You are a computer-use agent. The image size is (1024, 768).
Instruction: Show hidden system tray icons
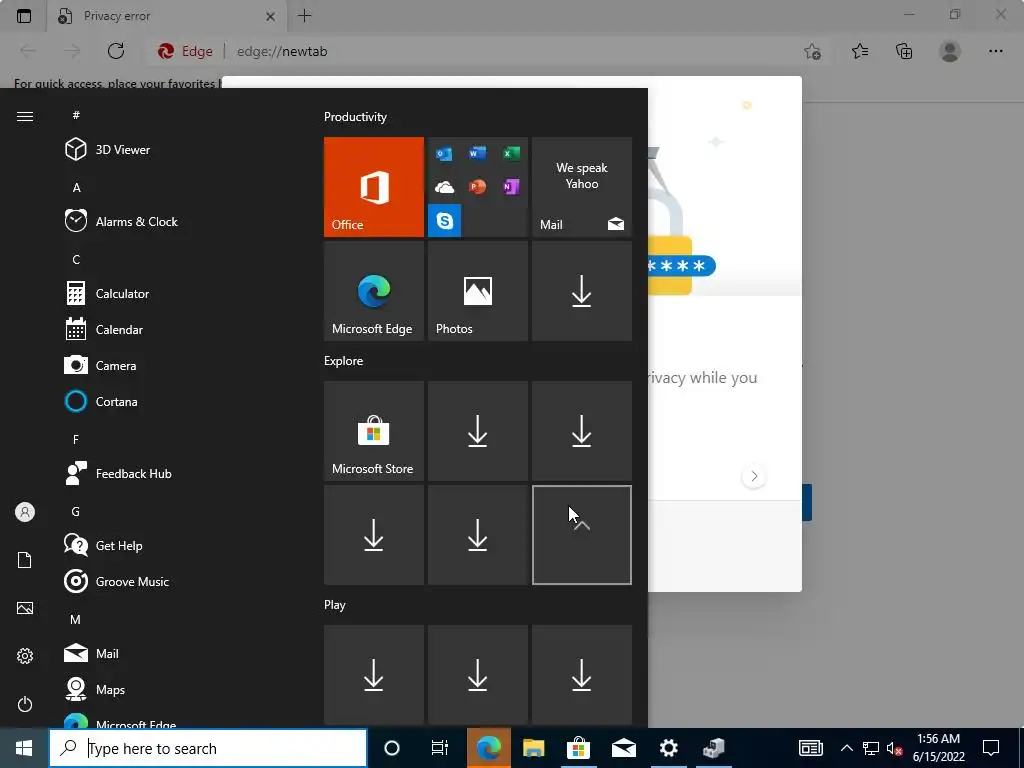point(846,748)
